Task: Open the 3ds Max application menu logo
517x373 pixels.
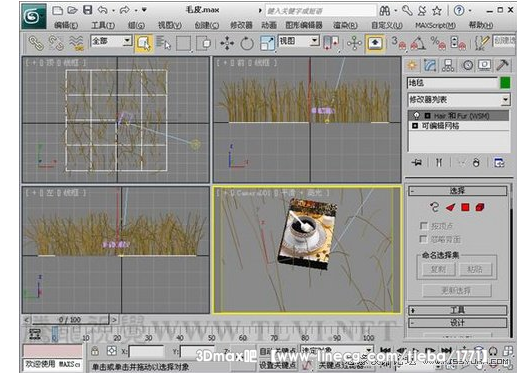Action: 34,16
